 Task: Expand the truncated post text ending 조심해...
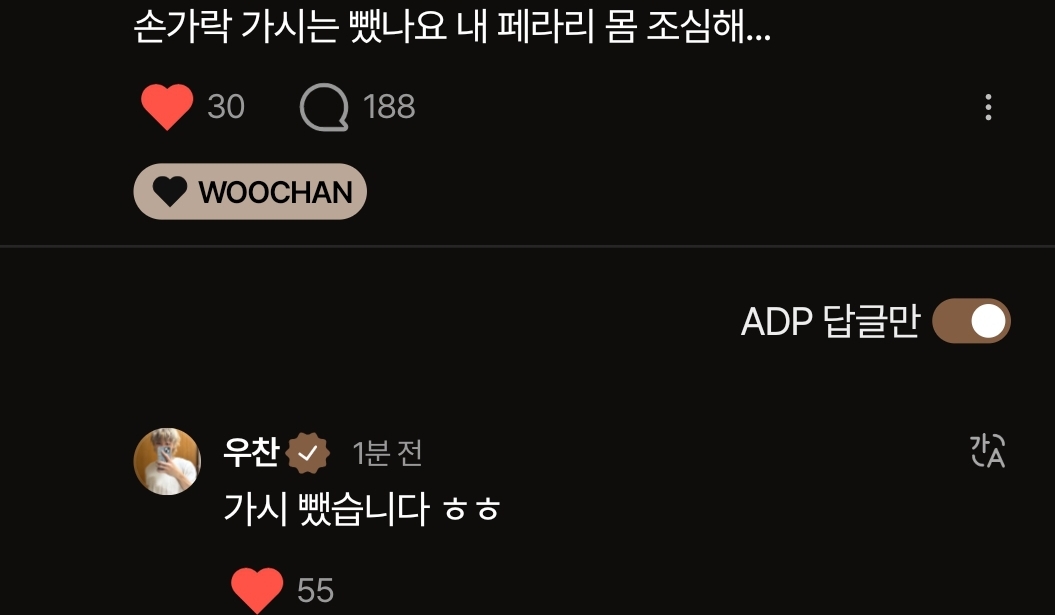click(x=452, y=27)
